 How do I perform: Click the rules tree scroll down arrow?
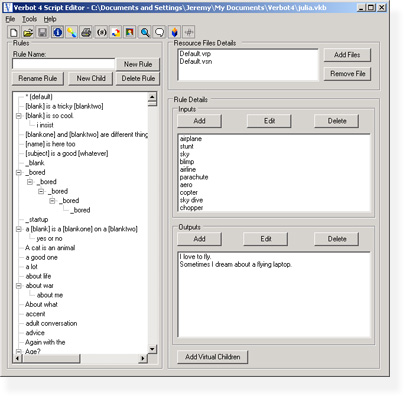coord(152,349)
